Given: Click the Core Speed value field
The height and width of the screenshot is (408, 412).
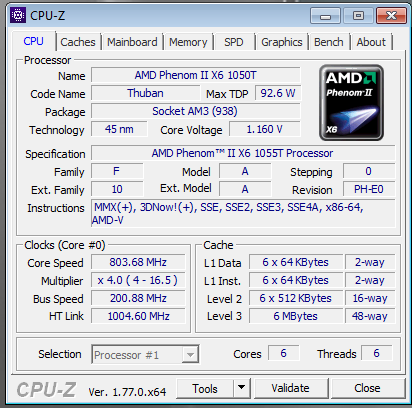Looking at the screenshot, I should (138, 262).
